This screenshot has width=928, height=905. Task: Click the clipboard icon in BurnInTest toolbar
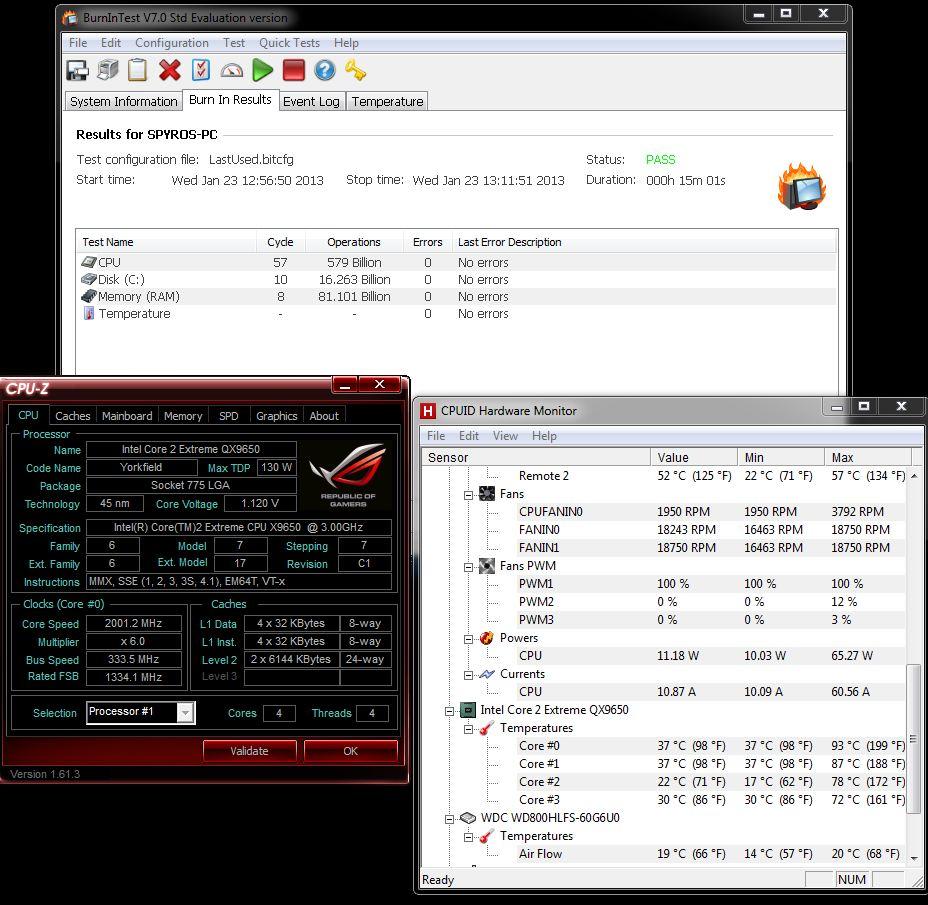click(137, 70)
